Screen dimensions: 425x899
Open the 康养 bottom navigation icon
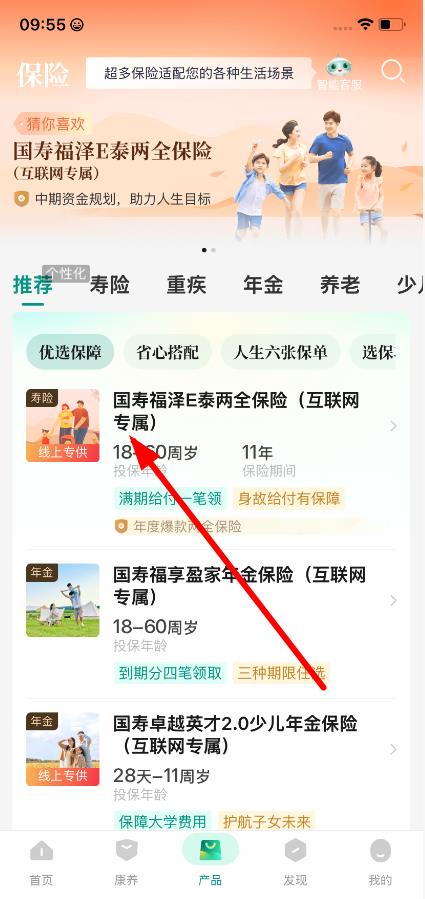tap(127, 851)
